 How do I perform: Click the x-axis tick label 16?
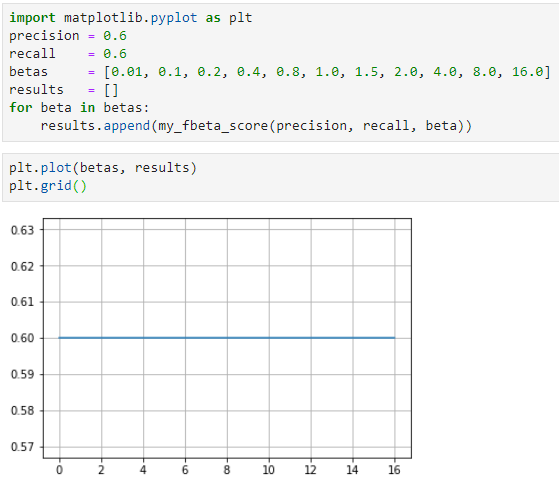(394, 470)
